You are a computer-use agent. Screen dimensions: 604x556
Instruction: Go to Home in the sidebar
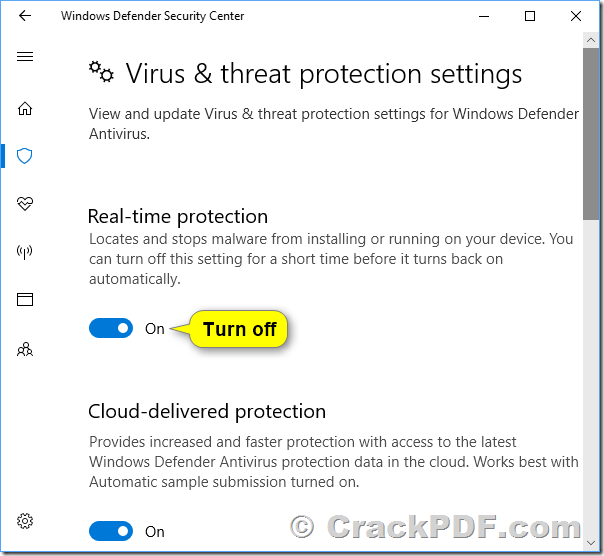(25, 108)
